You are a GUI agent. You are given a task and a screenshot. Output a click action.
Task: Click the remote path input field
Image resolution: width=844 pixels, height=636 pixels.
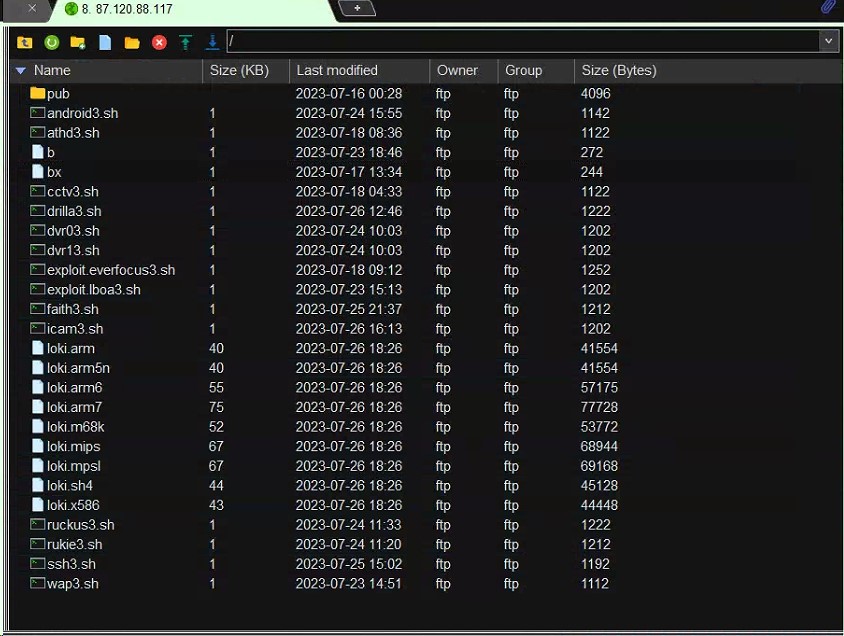(x=520, y=41)
